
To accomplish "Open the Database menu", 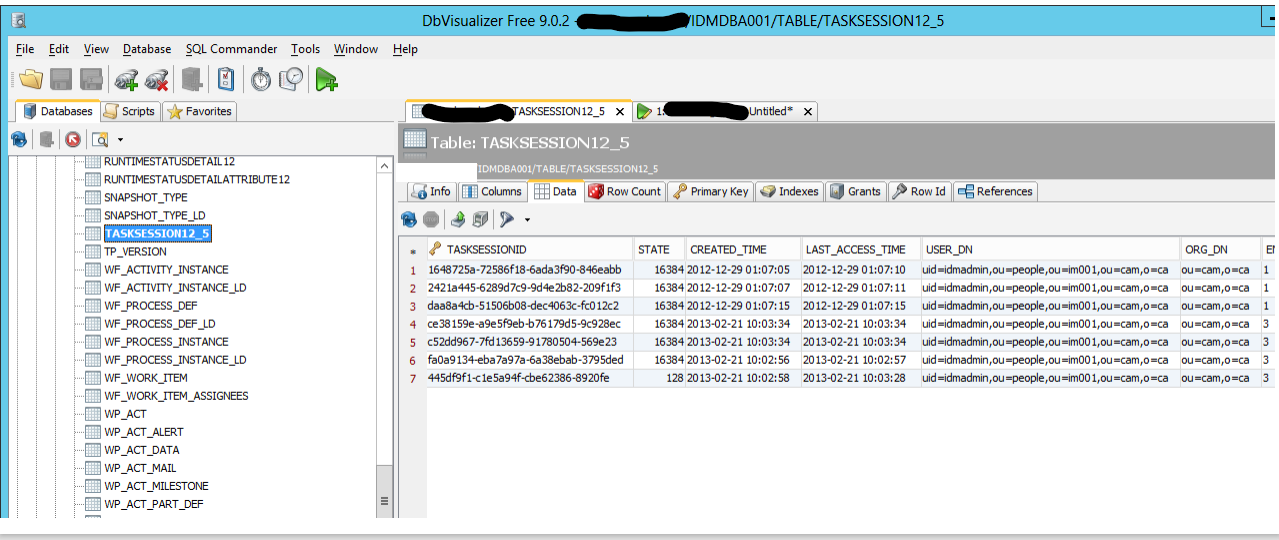I will click(147, 49).
